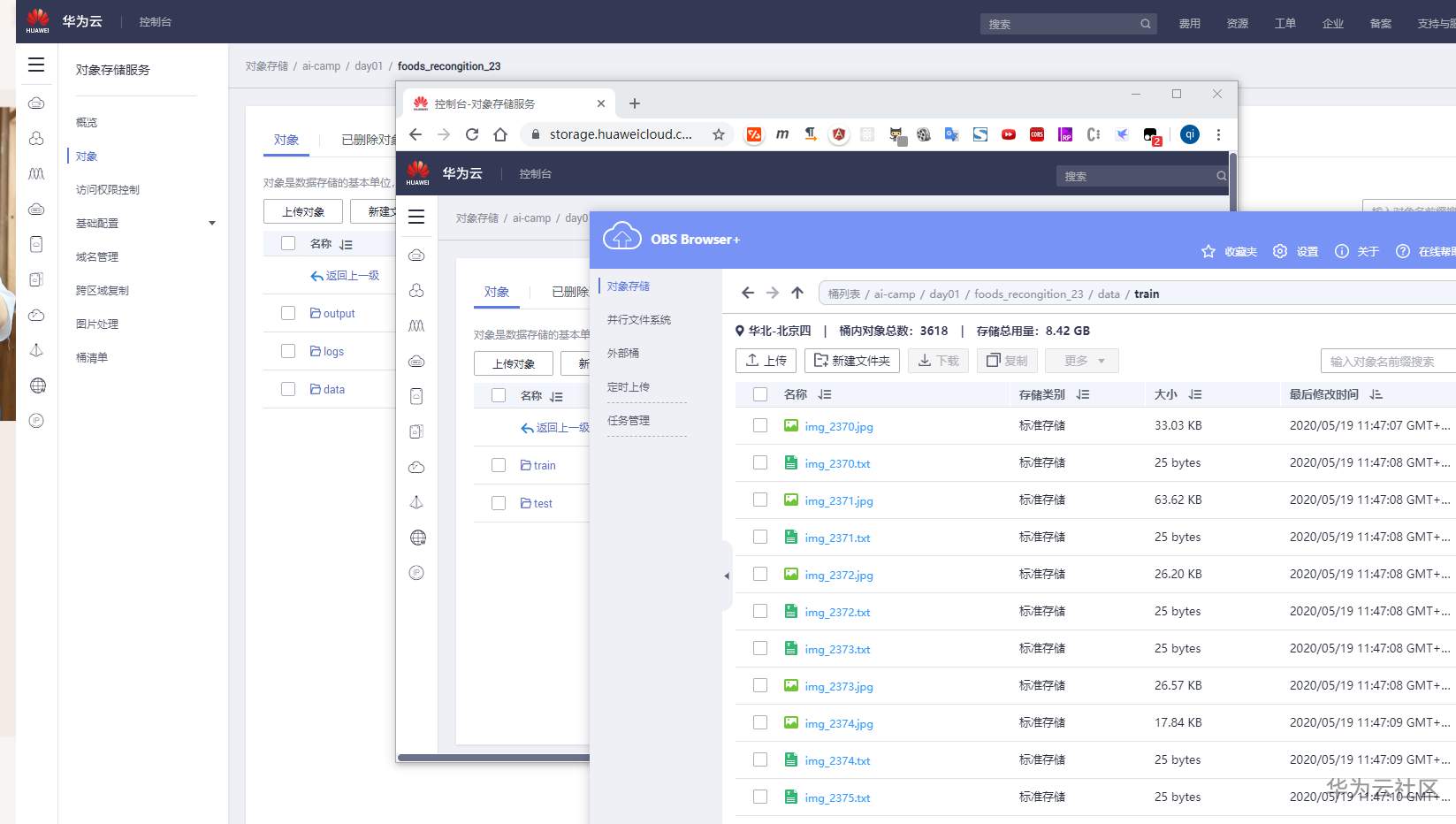1456x824 pixels.
Task: Tick the output folder checkbox in the background console
Action: (x=288, y=313)
